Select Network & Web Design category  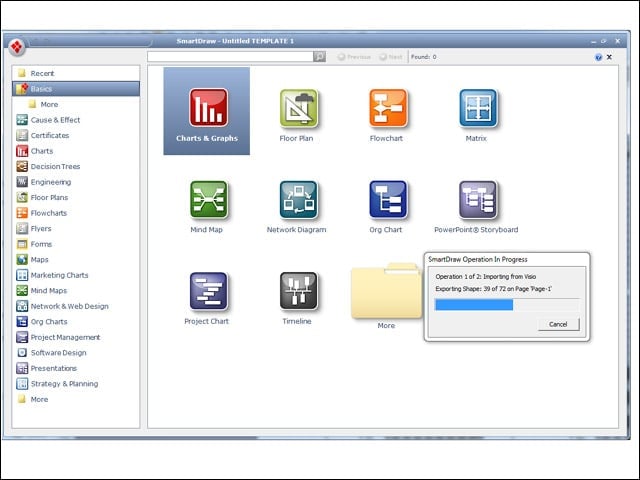coord(62,306)
